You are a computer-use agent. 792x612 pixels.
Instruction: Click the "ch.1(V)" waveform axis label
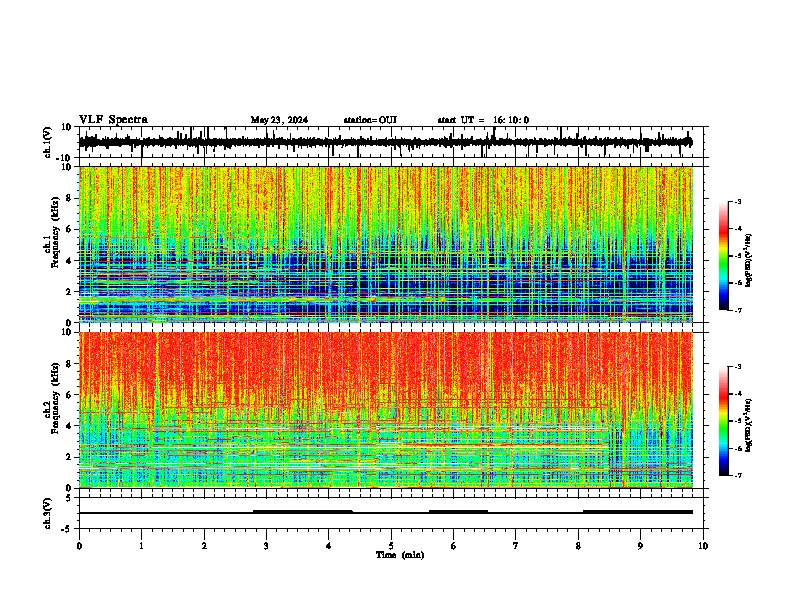coord(48,142)
